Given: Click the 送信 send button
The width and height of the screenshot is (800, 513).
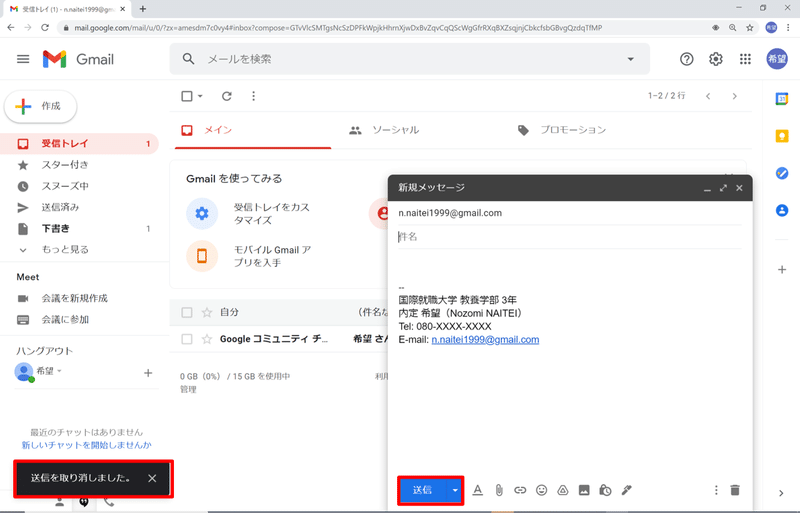Looking at the screenshot, I should (422, 491).
